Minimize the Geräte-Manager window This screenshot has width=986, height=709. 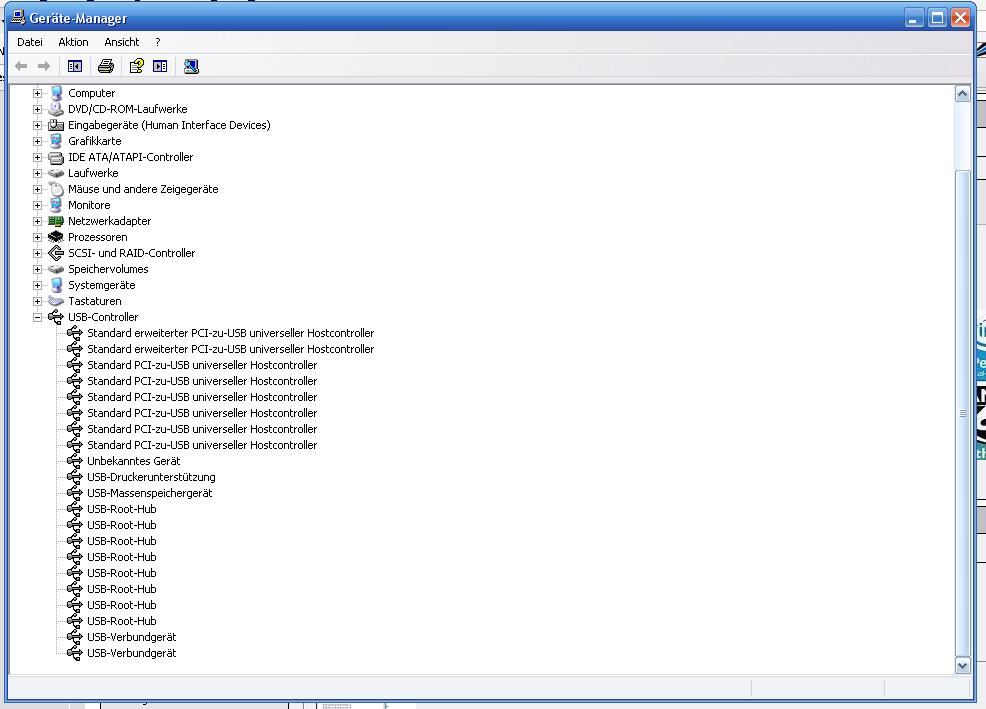point(914,18)
